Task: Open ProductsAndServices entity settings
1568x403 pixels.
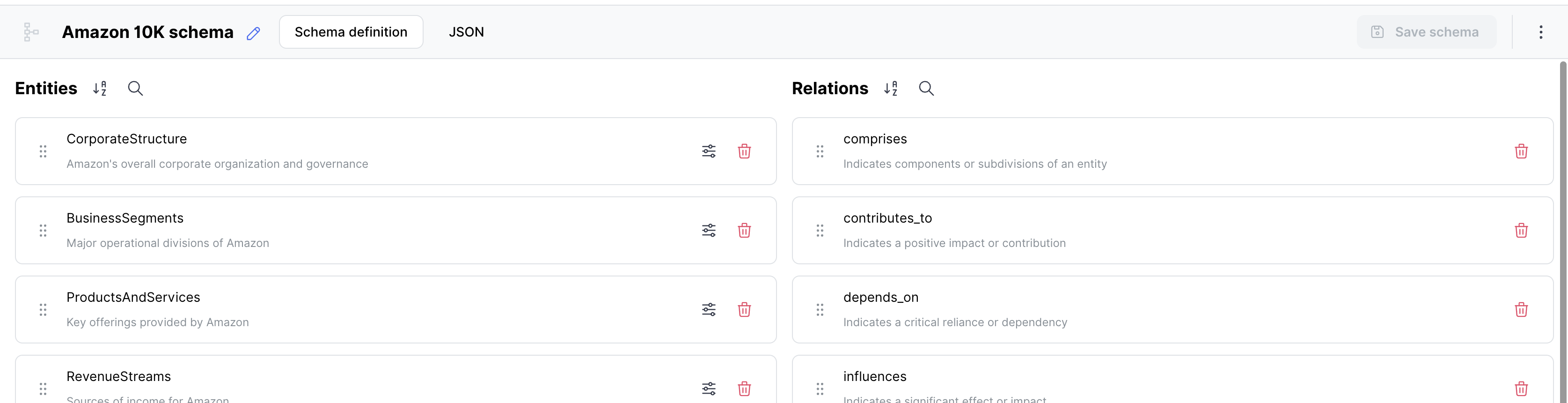Action: point(709,310)
